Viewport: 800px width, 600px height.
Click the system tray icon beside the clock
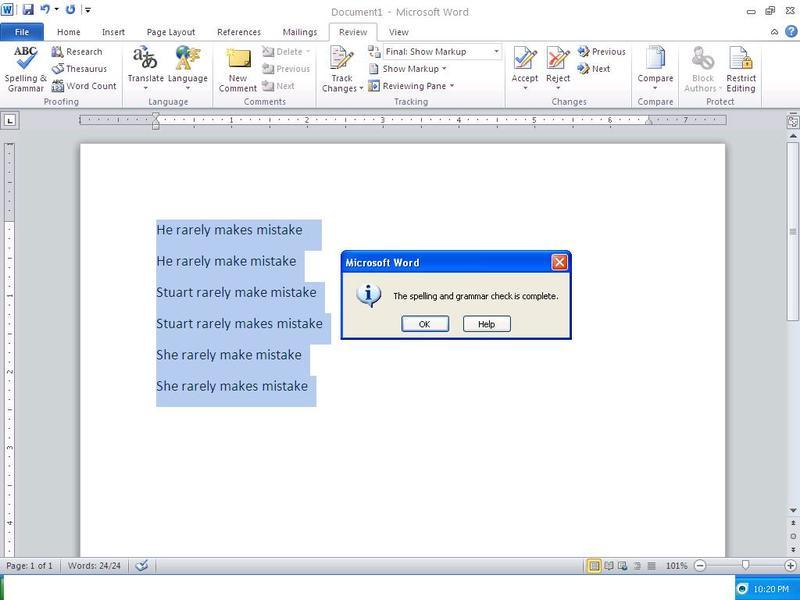pyautogui.click(x=743, y=589)
